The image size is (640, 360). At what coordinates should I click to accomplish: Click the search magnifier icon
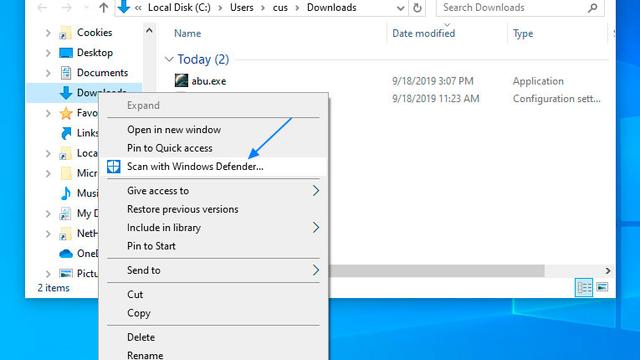coord(593,8)
